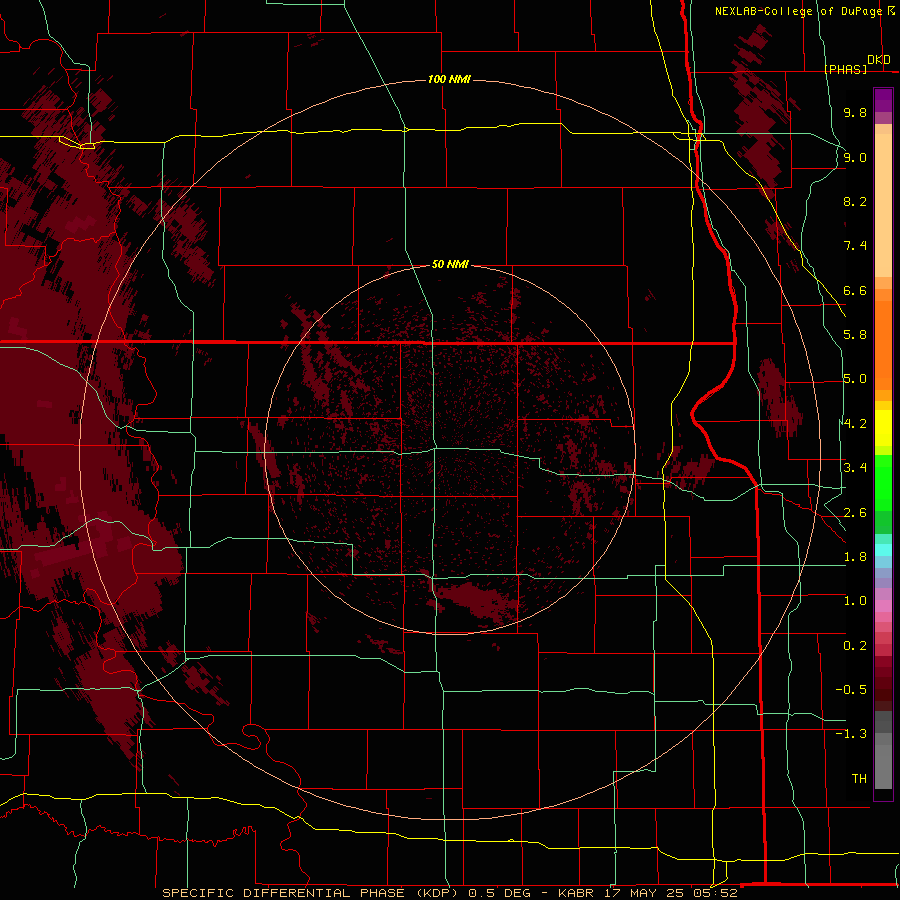Click the 8.2 legend value
This screenshot has width=900, height=900.
(855, 201)
